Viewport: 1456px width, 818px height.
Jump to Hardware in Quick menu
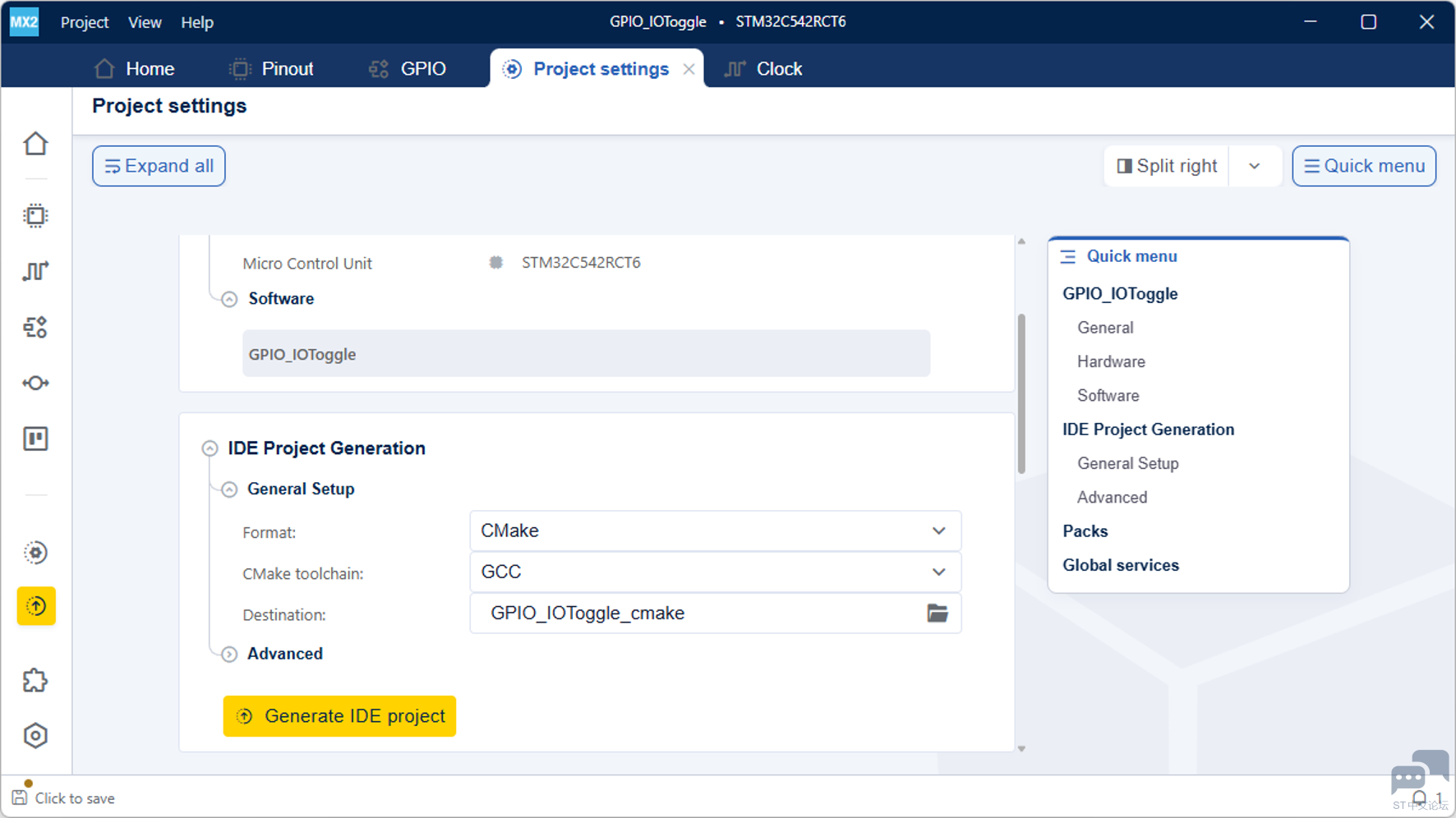coord(1111,361)
